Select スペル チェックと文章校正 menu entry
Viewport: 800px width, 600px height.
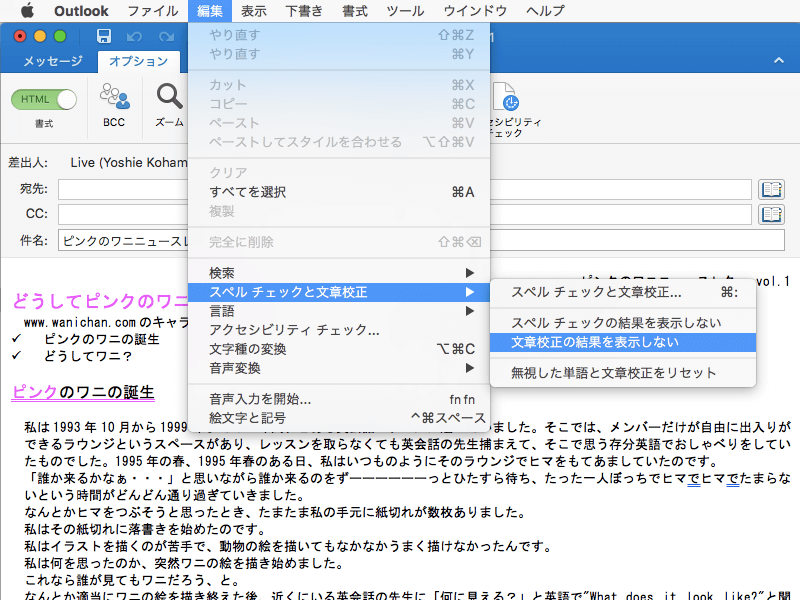pos(339,292)
